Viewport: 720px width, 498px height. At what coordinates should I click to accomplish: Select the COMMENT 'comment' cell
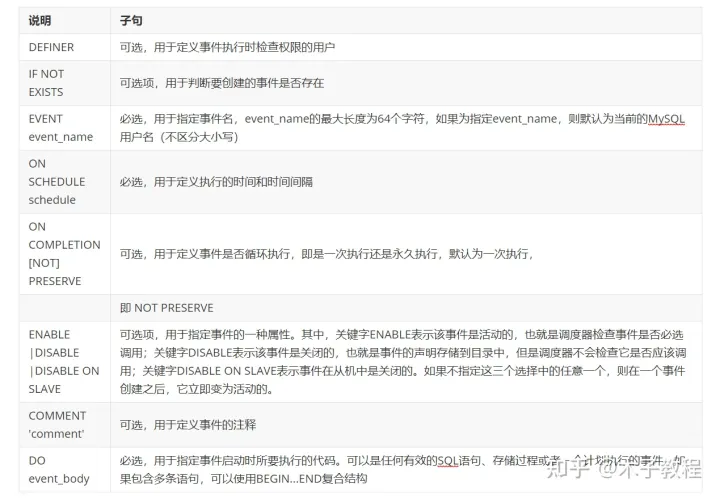[64, 425]
